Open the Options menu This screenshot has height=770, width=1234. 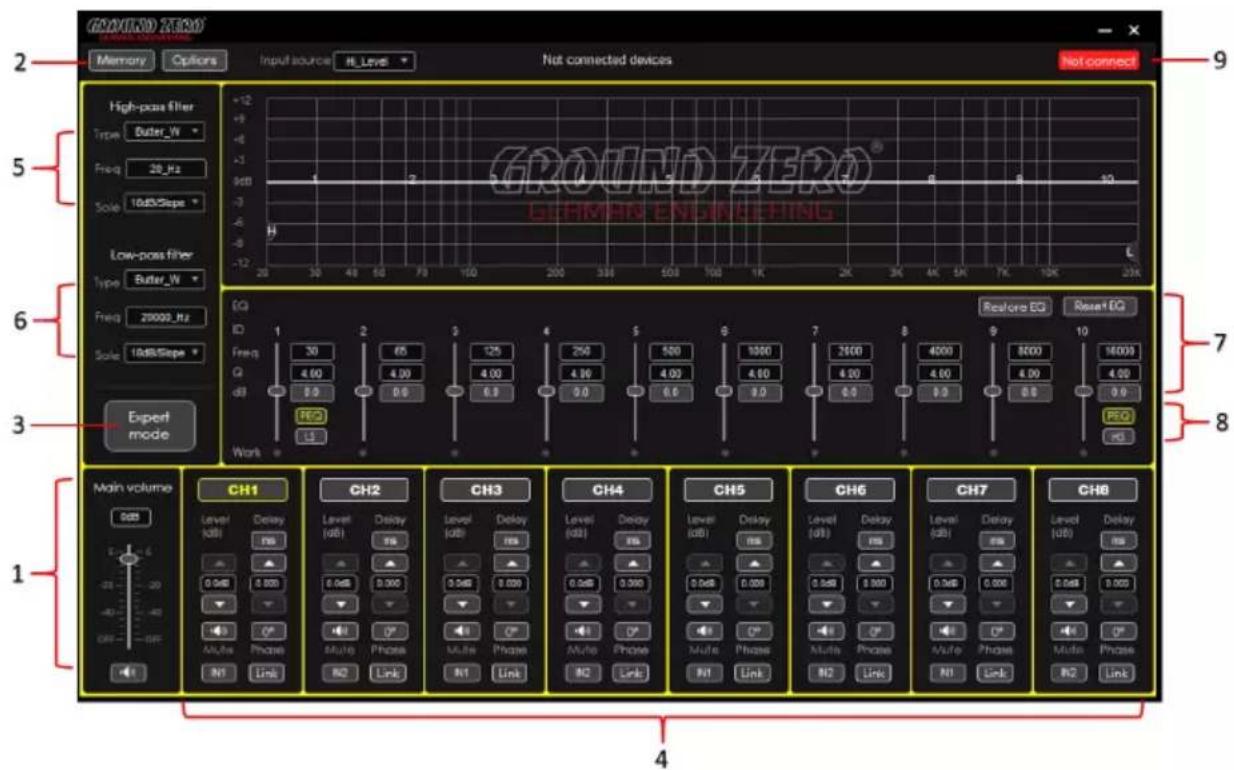(194, 61)
